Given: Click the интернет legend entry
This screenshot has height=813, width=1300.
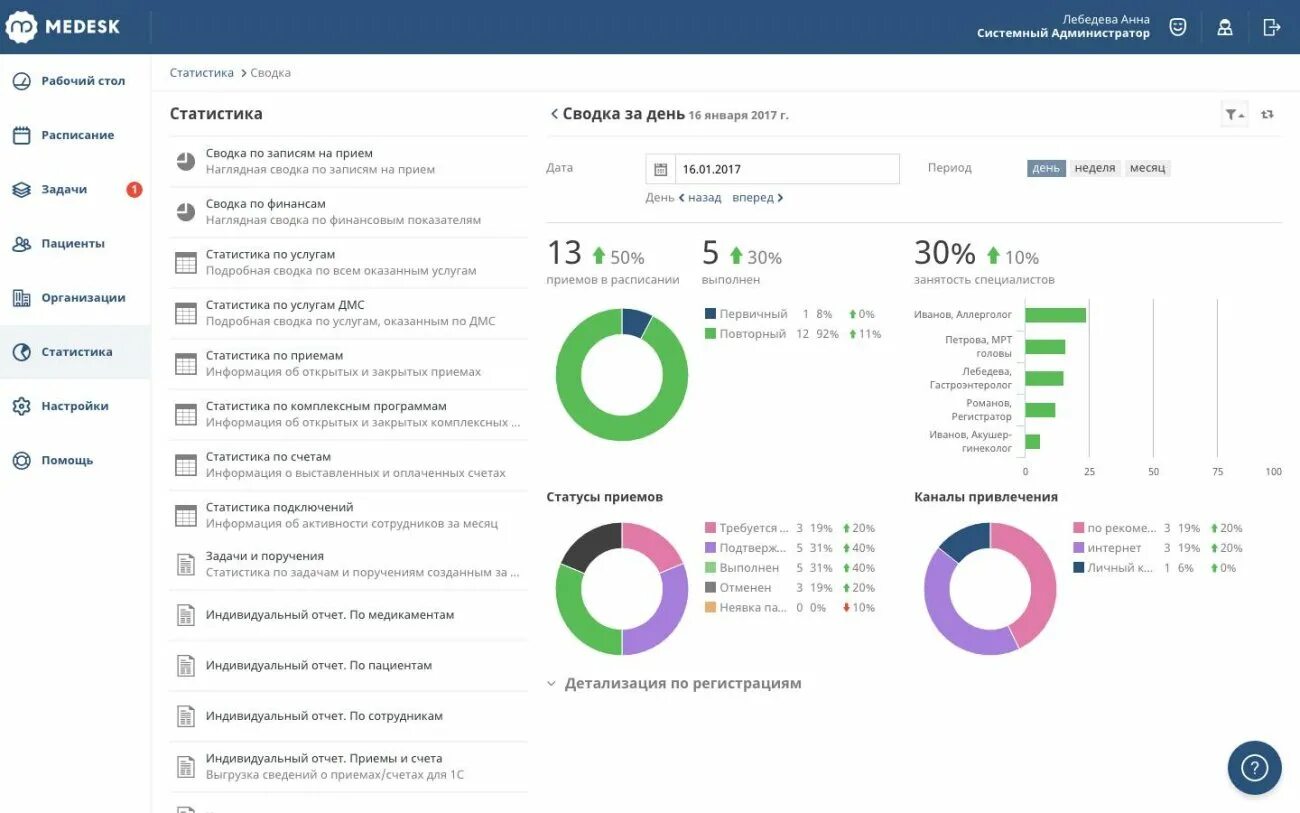Looking at the screenshot, I should pyautogui.click(x=1157, y=548).
